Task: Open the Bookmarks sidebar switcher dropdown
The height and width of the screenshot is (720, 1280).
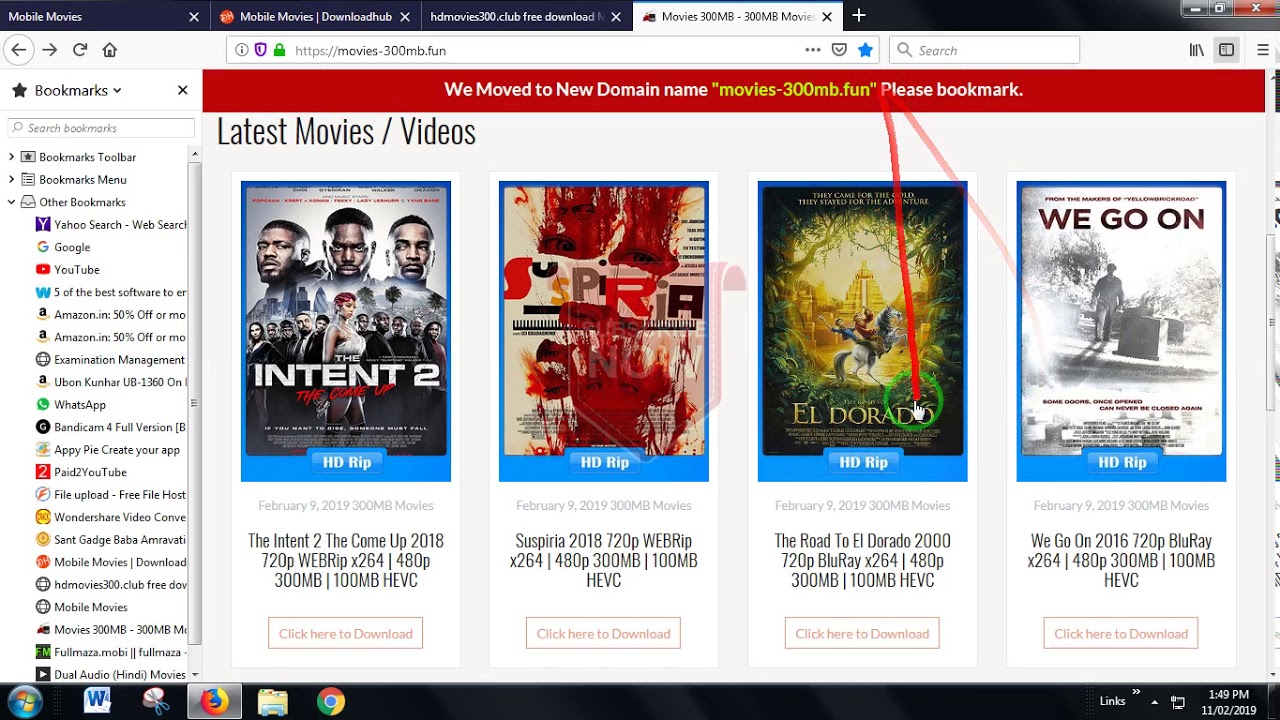Action: click(x=78, y=90)
